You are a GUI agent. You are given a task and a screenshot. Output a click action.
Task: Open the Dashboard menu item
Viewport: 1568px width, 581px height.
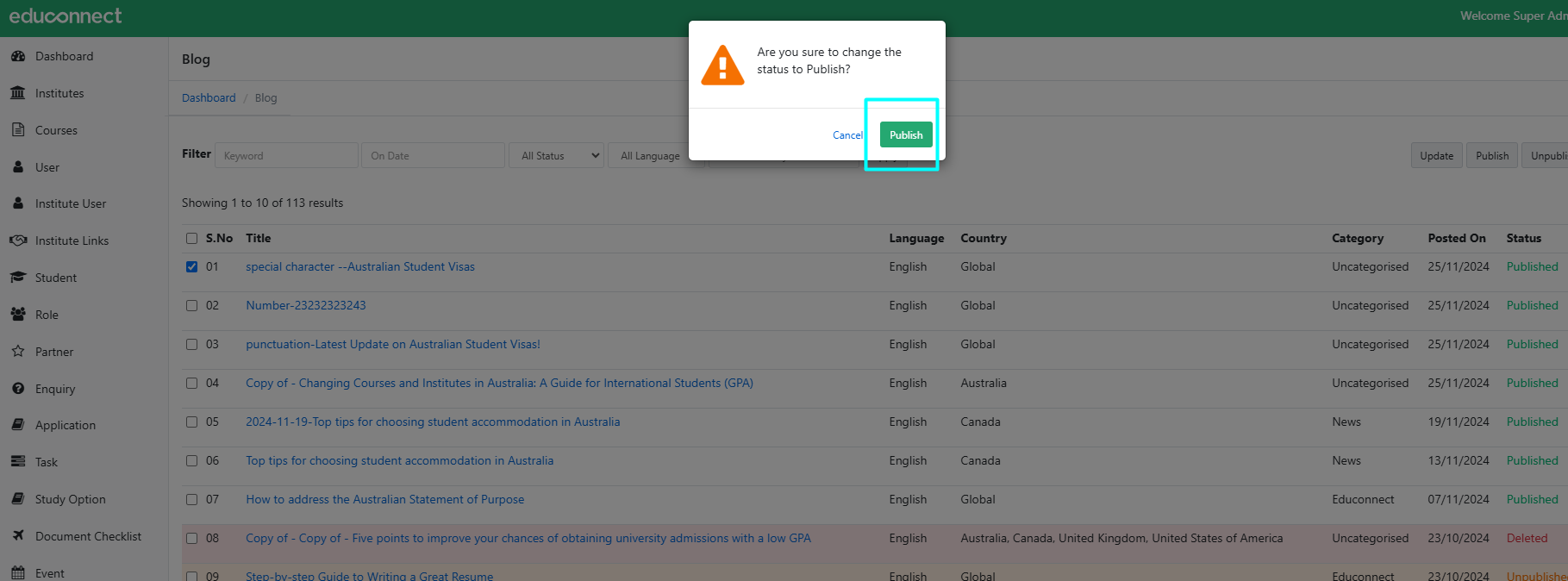(64, 56)
